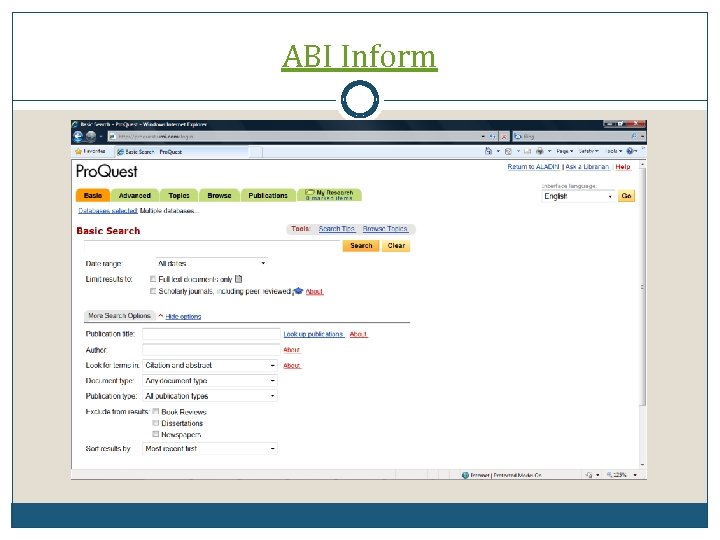Check Exclude Book Reviews box
Image resolution: width=720 pixels, height=540 pixels.
(156, 411)
